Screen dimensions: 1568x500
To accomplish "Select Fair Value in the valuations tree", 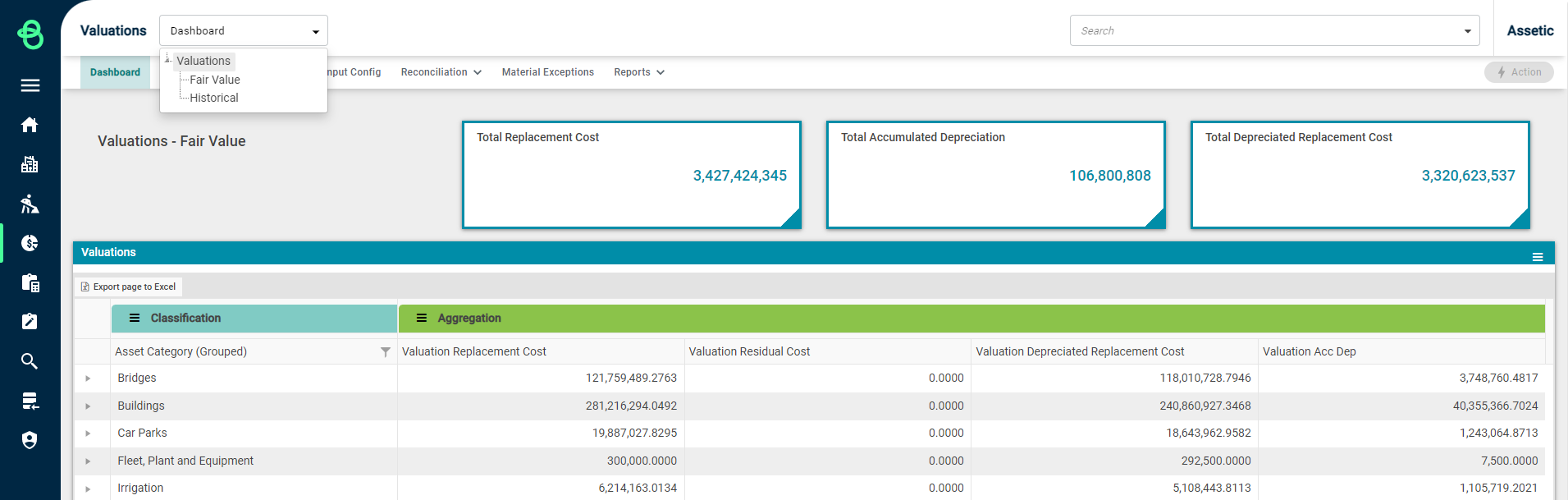I will tap(214, 80).
